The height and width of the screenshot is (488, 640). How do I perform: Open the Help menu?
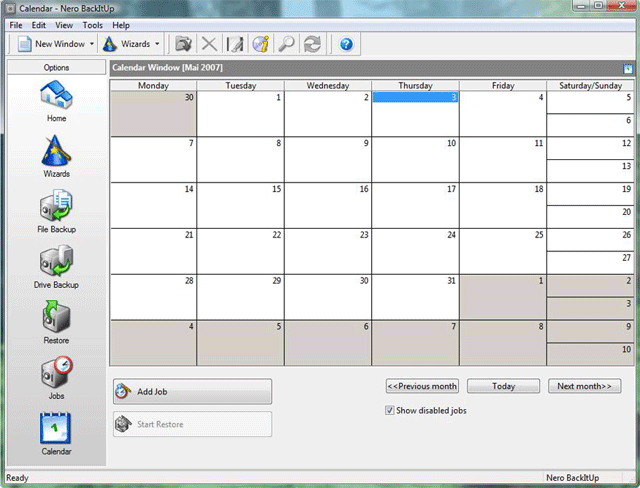121,25
